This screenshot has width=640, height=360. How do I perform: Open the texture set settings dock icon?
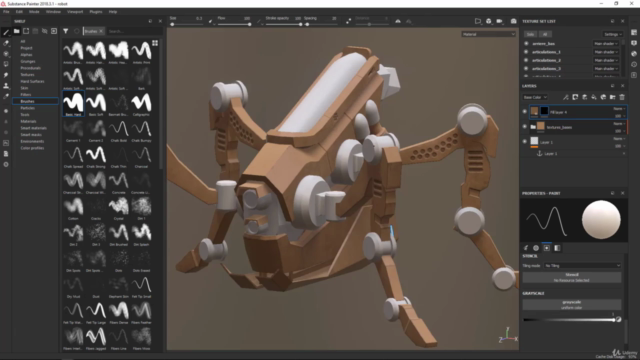click(x=634, y=32)
